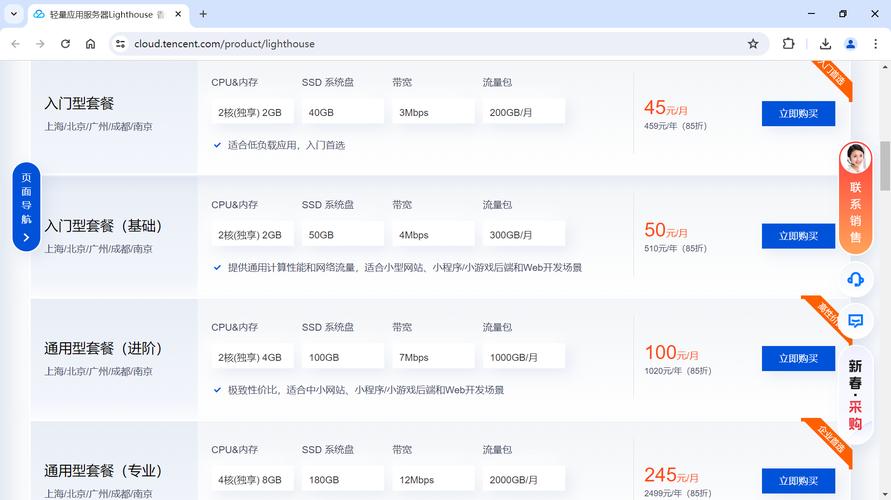The height and width of the screenshot is (500, 891).
Task: Open the chat feedback message icon
Action: pyautogui.click(x=855, y=321)
